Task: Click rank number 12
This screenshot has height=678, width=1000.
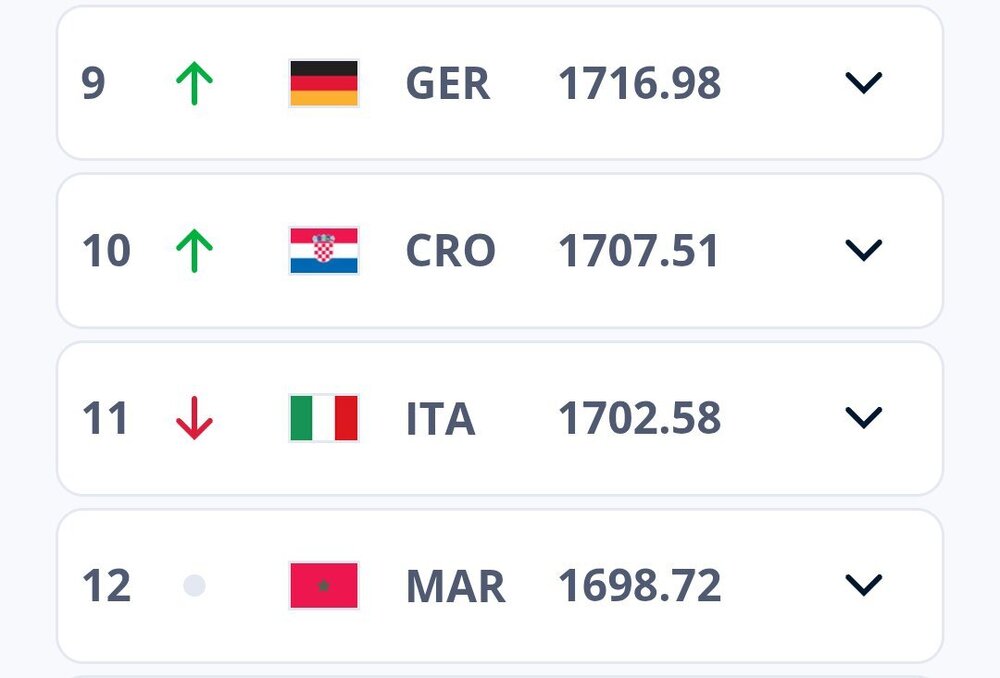Action: coord(106,587)
